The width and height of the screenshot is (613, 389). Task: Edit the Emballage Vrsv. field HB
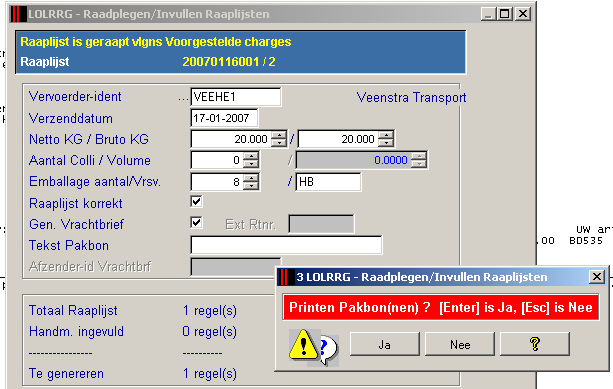(328, 182)
